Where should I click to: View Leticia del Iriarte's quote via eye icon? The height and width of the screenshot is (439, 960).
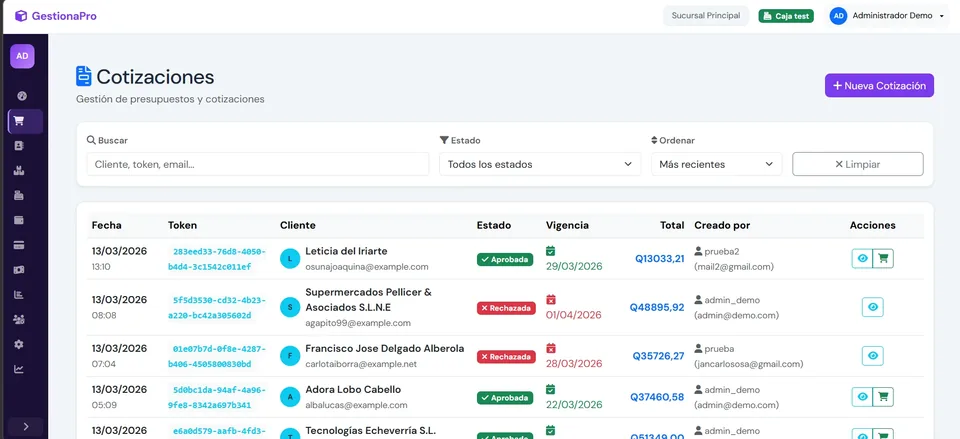tap(862, 258)
